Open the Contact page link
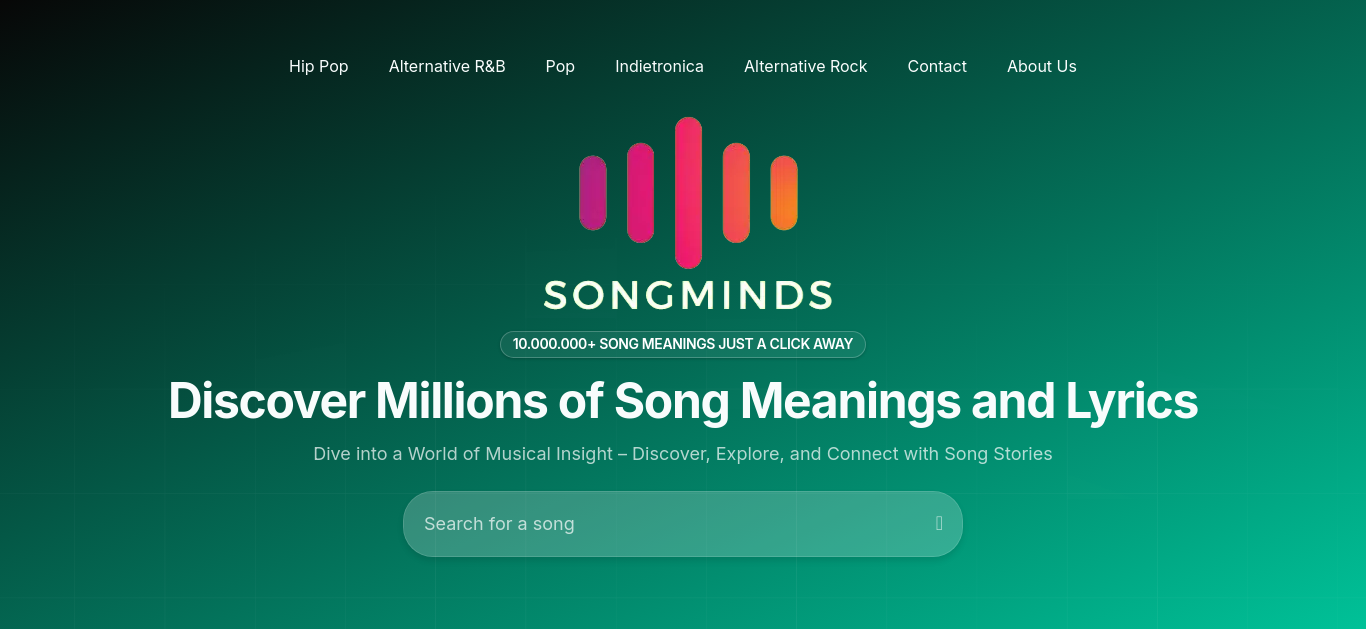 (x=937, y=66)
